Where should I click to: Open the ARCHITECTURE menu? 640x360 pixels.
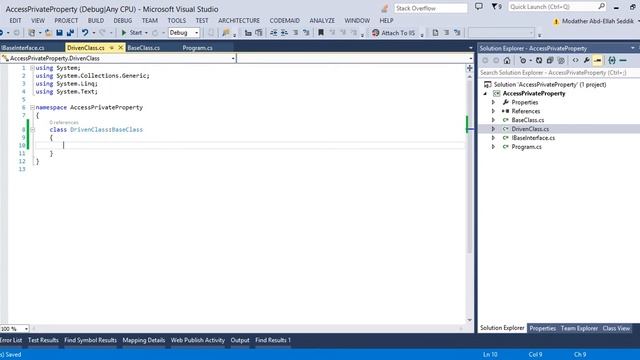(x=239, y=20)
